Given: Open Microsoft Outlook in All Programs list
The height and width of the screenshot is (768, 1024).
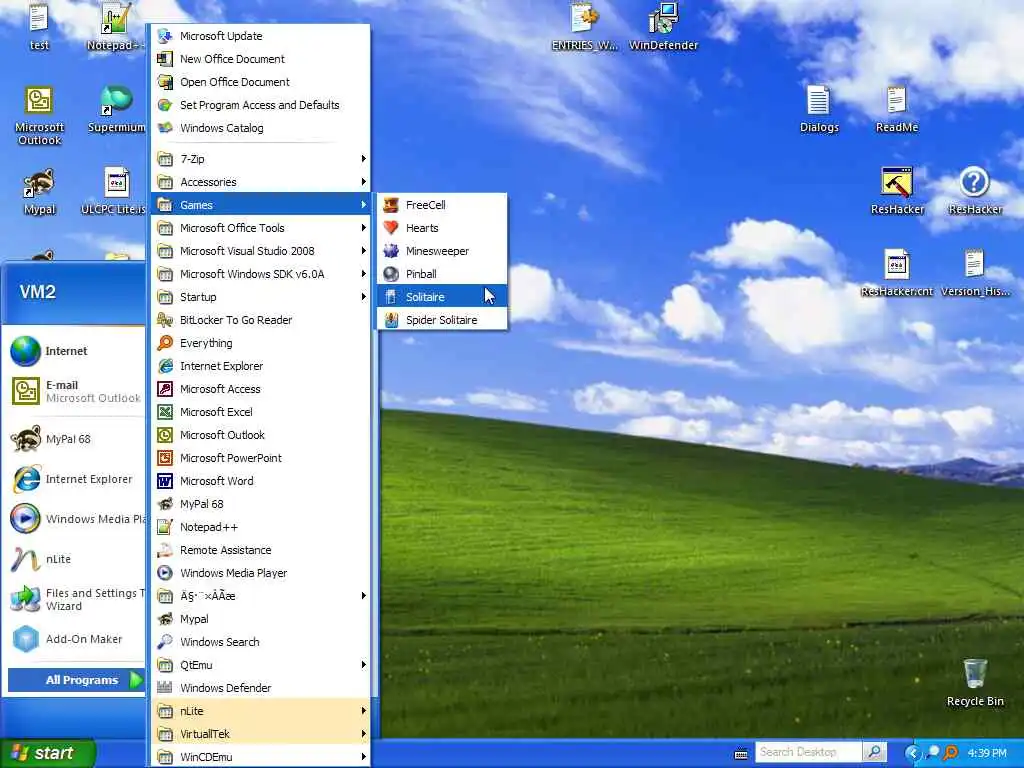Looking at the screenshot, I should coord(261,435).
